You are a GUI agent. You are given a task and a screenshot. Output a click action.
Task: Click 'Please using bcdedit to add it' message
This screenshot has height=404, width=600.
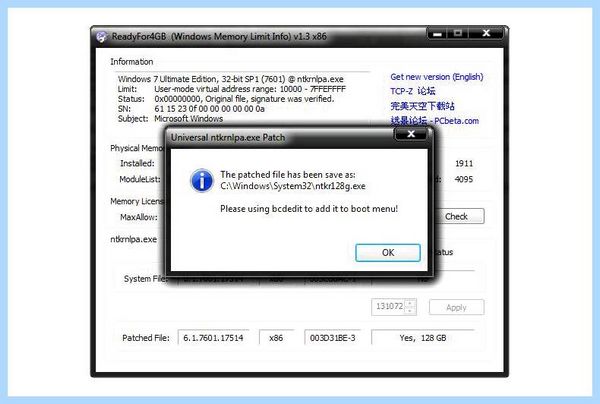[x=309, y=209]
